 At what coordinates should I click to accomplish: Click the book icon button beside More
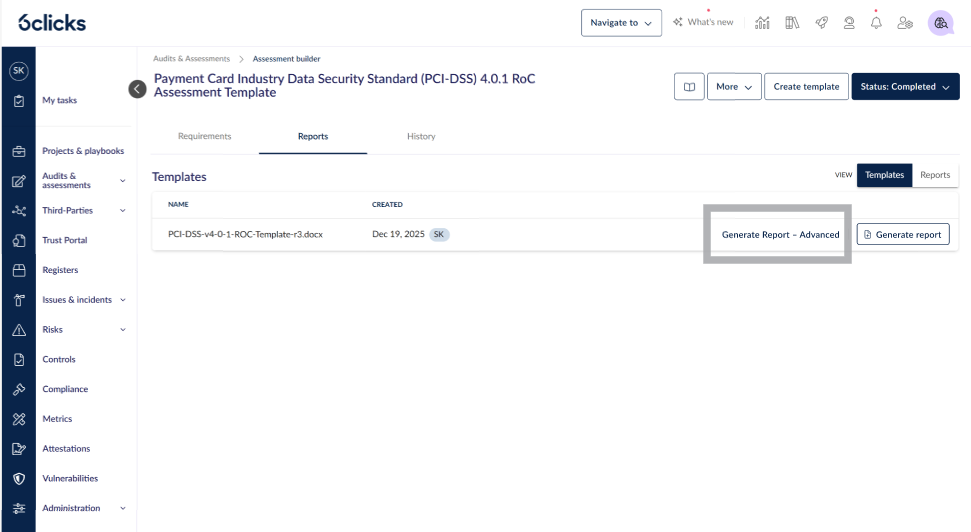point(689,87)
